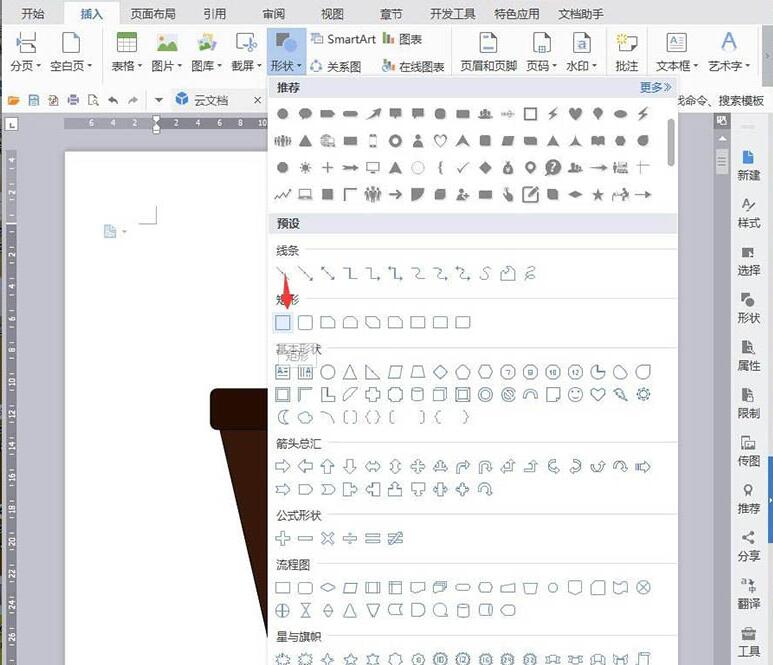Click the 更多 link in shapes panel
Screen dimensions: 773x665
(x=655, y=88)
